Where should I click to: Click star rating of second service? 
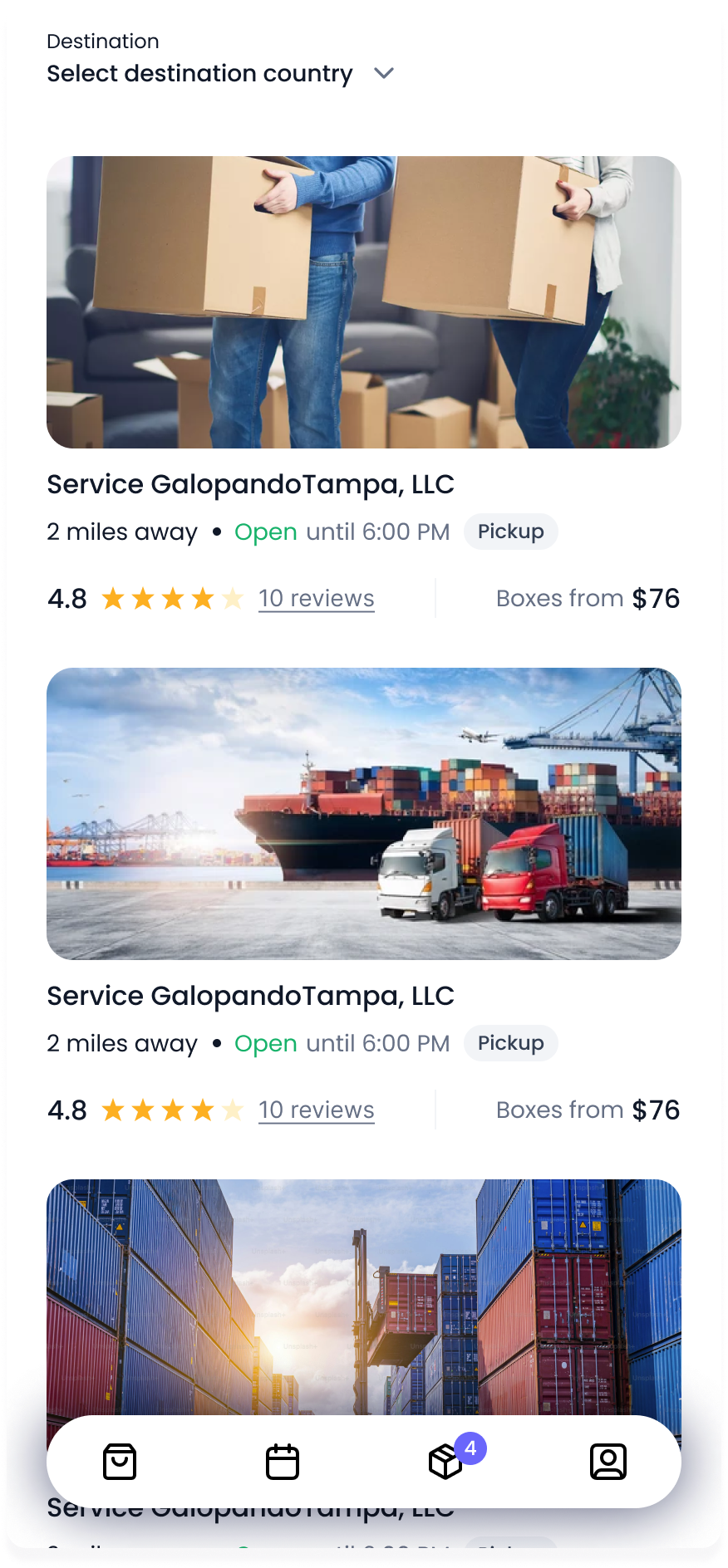pos(172,1110)
